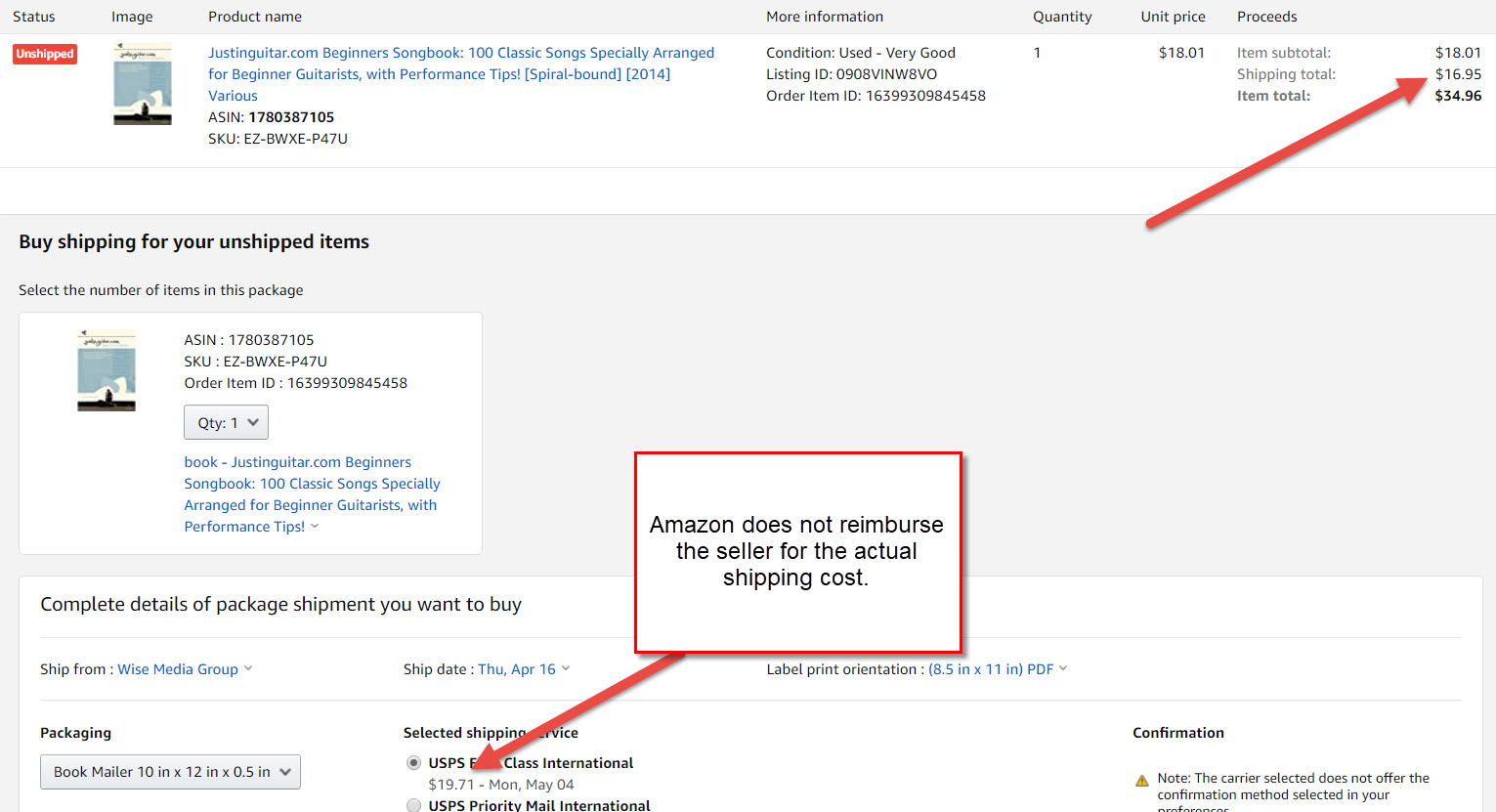Select USPS Priority Mail International radio button
Viewport: 1496px width, 812px height.
click(x=414, y=805)
